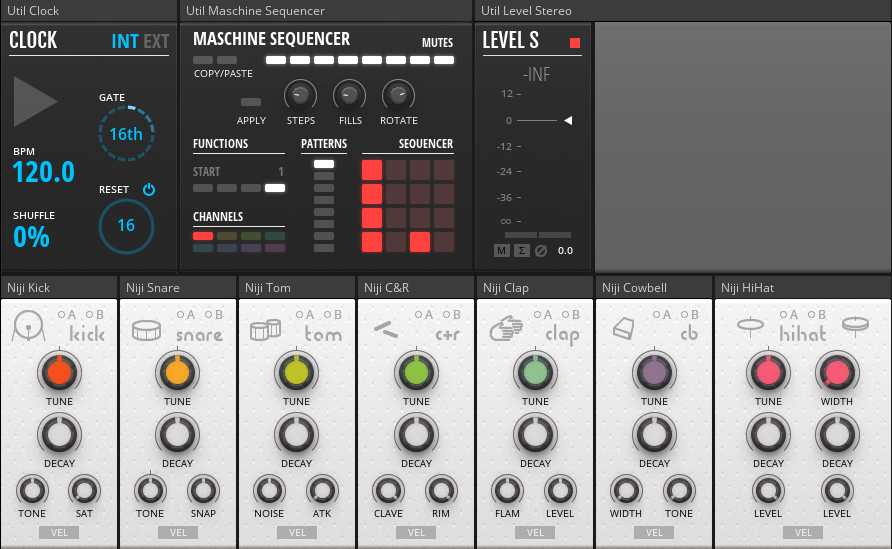Click the snare Snap knob
The image size is (892, 549).
click(203, 490)
